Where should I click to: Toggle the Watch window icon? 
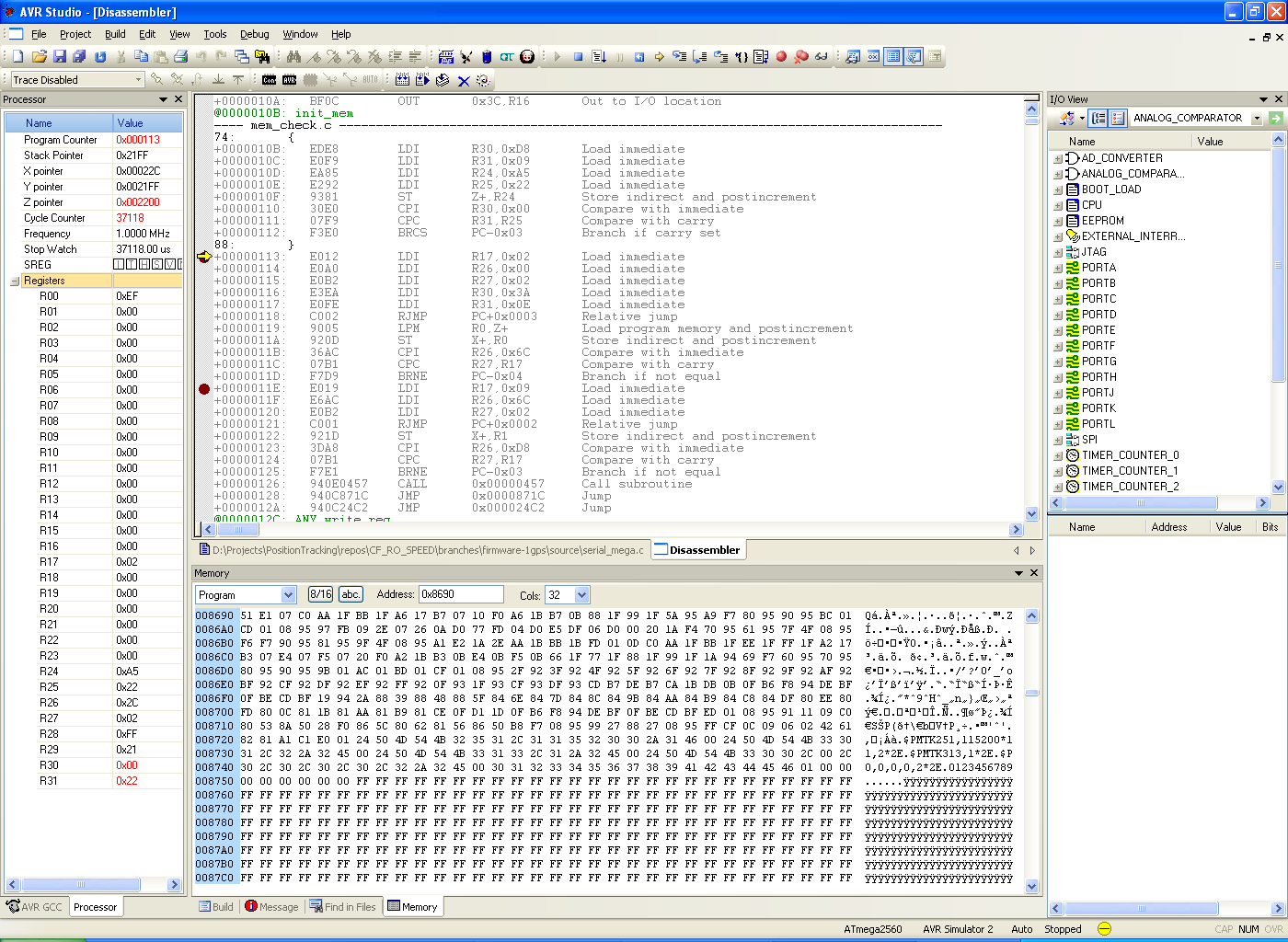pyautogui.click(x=852, y=57)
